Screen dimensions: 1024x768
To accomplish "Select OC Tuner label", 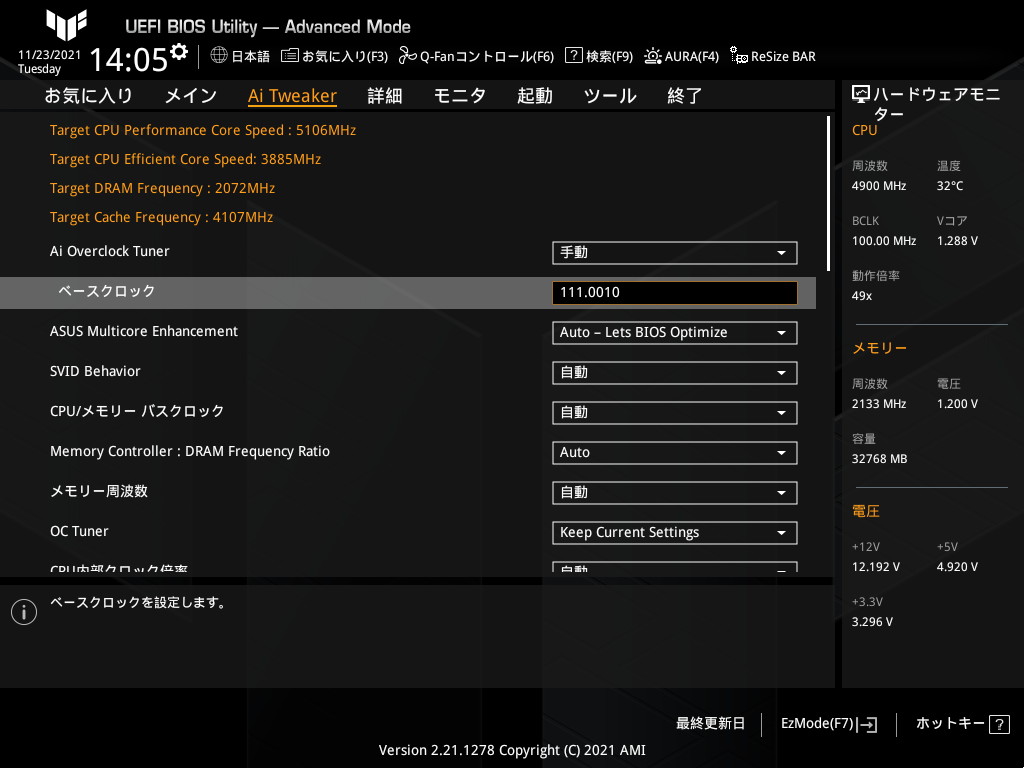I will pyautogui.click(x=80, y=531).
